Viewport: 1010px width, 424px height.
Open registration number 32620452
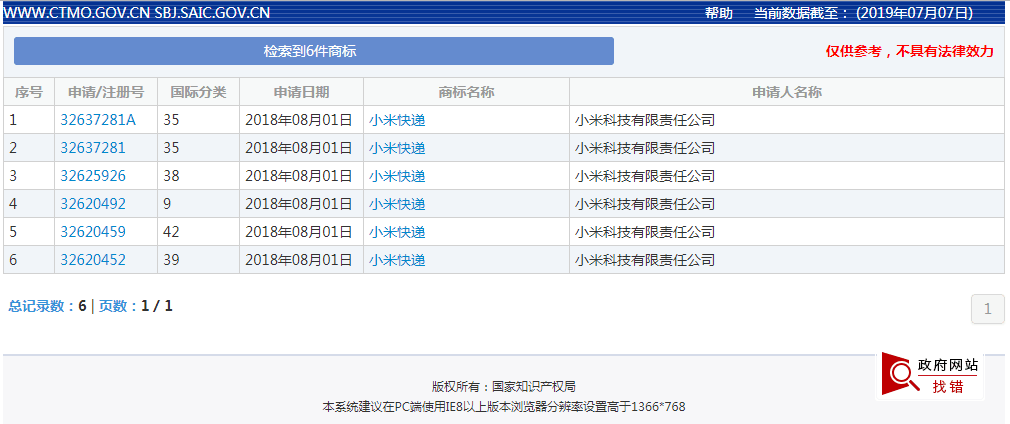point(93,260)
